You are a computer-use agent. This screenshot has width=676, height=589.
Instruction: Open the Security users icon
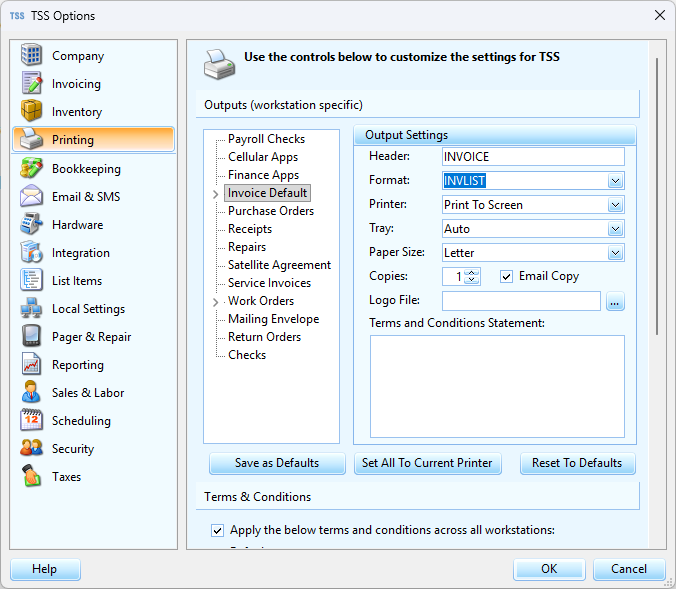[x=32, y=449]
